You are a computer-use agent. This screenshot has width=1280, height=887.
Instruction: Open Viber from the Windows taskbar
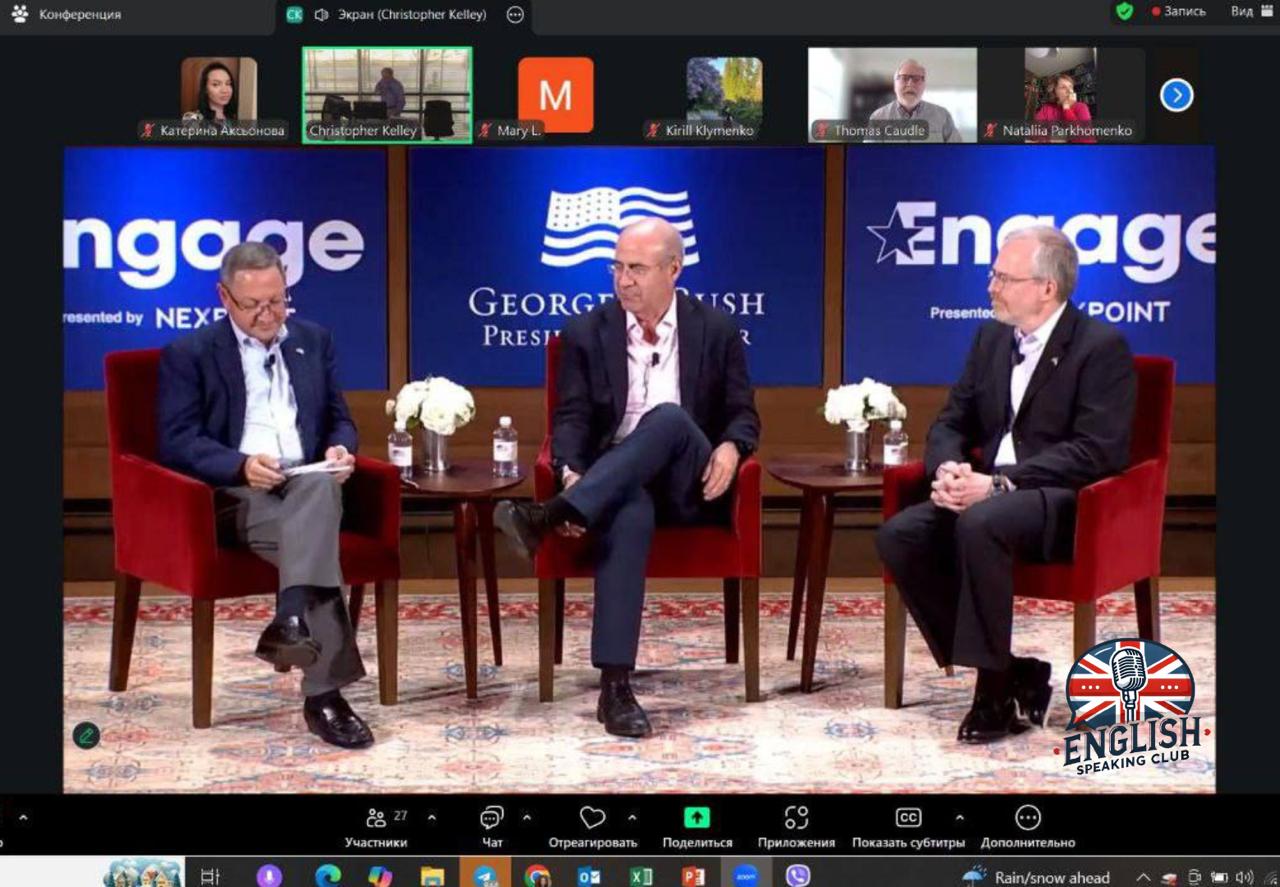pos(797,876)
